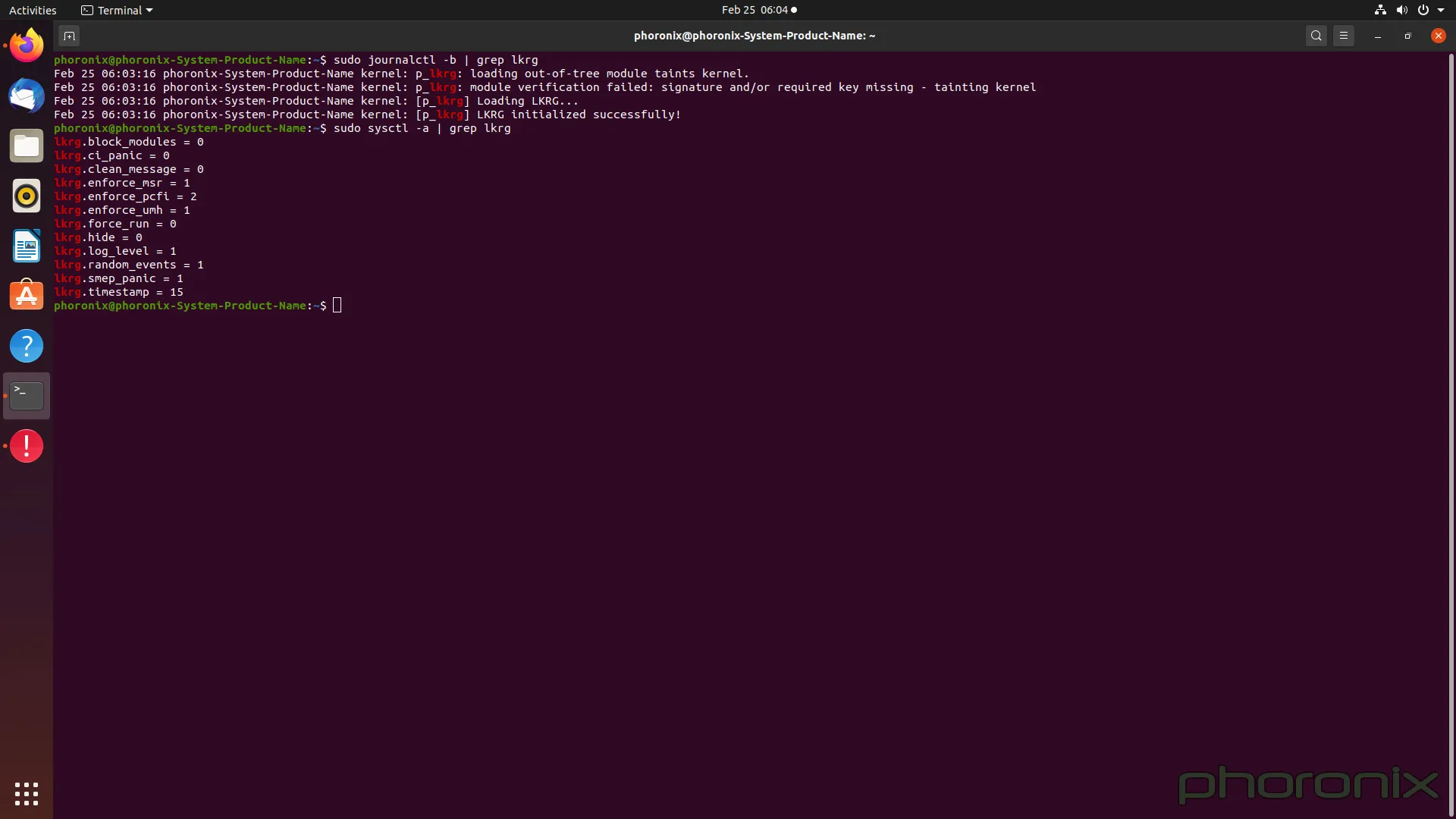Click 'lkrg.random_events = 1' line
The image size is (1456, 819).
(129, 265)
